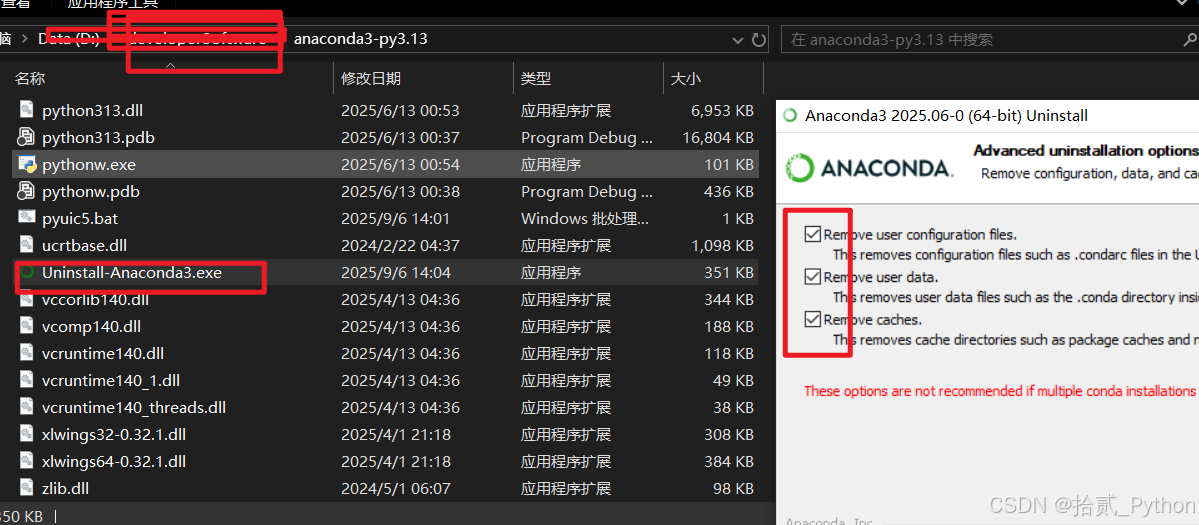Click the vcruntime140_1.dll file icon

click(x=26, y=380)
